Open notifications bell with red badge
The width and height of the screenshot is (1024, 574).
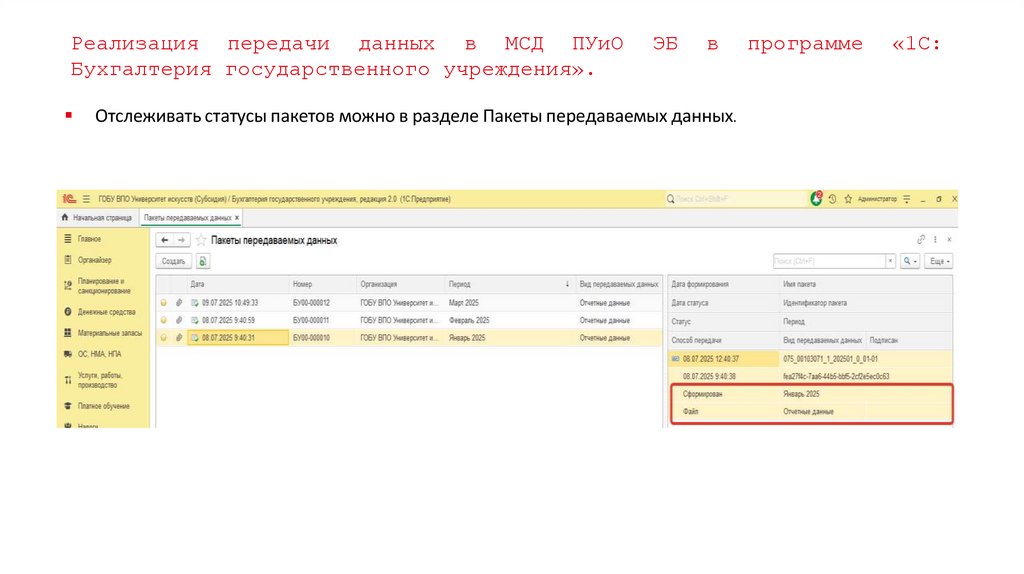pos(816,199)
